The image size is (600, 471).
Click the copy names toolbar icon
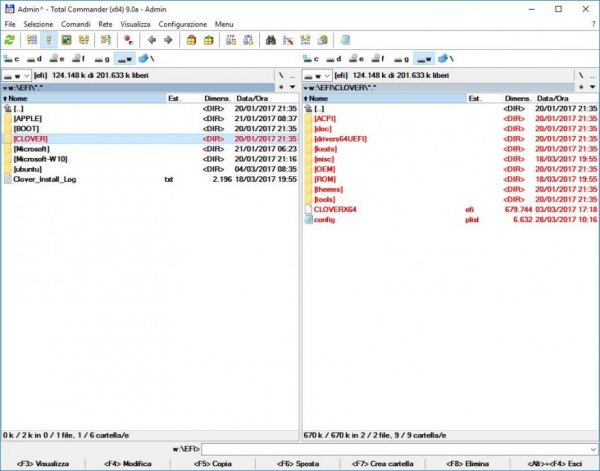tap(323, 40)
